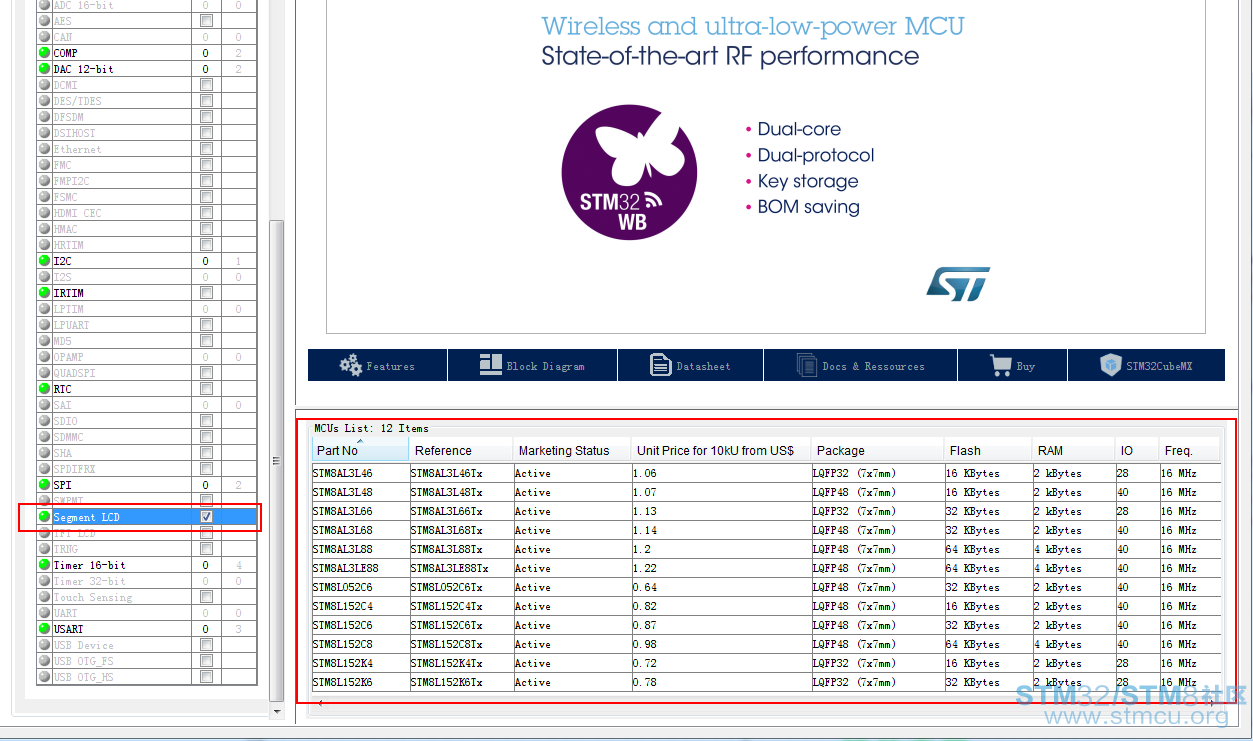The image size is (1253, 741).
Task: Enable the DCMI checkbox
Action: click(206, 85)
